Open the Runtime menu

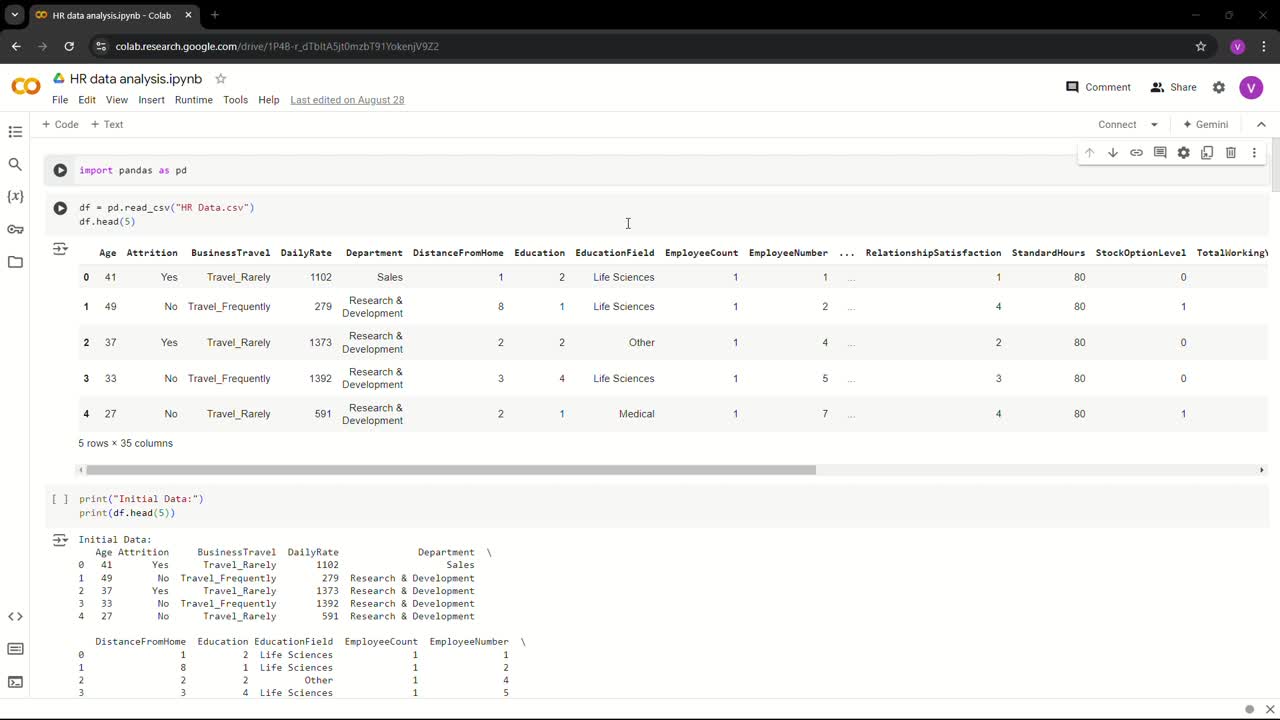tap(194, 100)
